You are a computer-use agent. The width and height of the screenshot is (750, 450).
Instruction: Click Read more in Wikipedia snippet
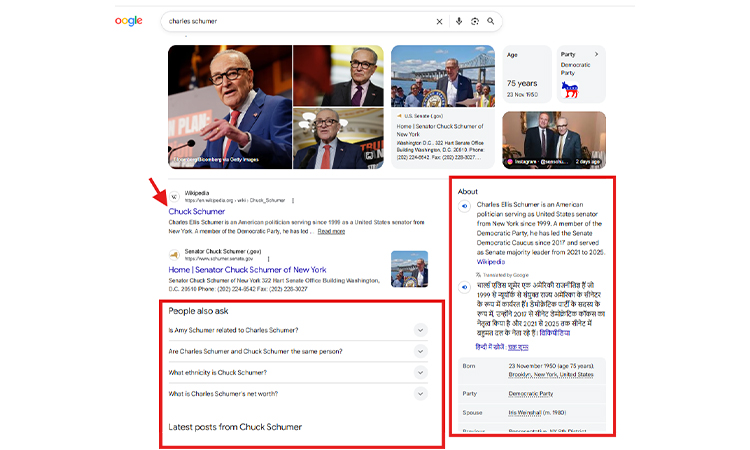pos(331,231)
